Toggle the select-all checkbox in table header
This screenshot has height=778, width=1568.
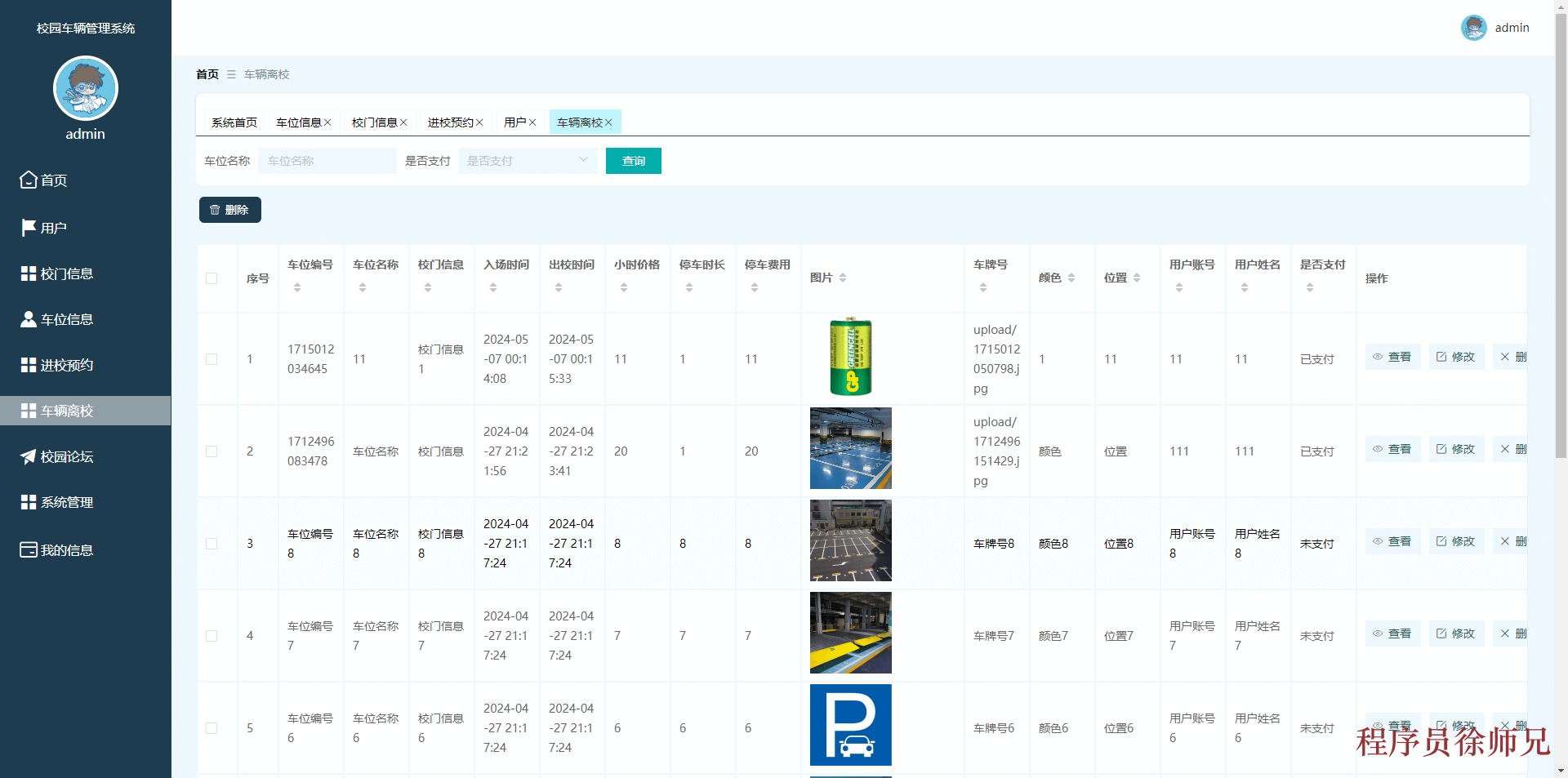click(x=212, y=278)
